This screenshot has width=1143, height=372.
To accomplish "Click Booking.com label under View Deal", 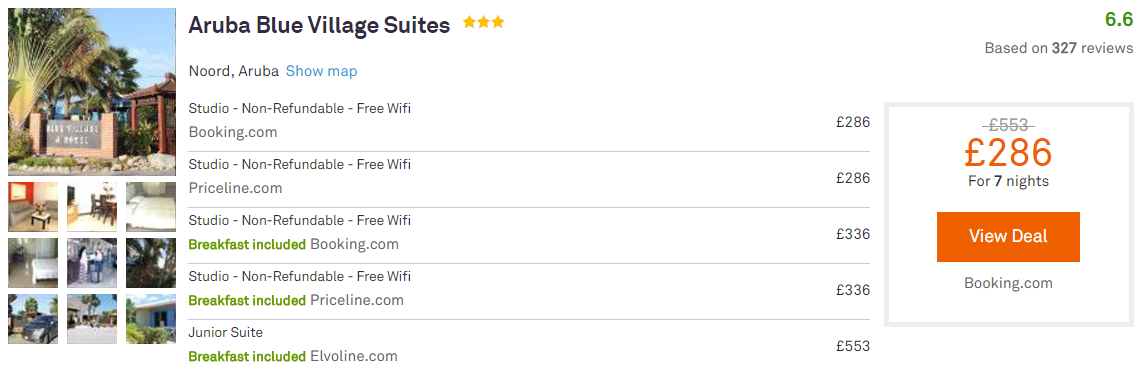I will (x=1008, y=283).
